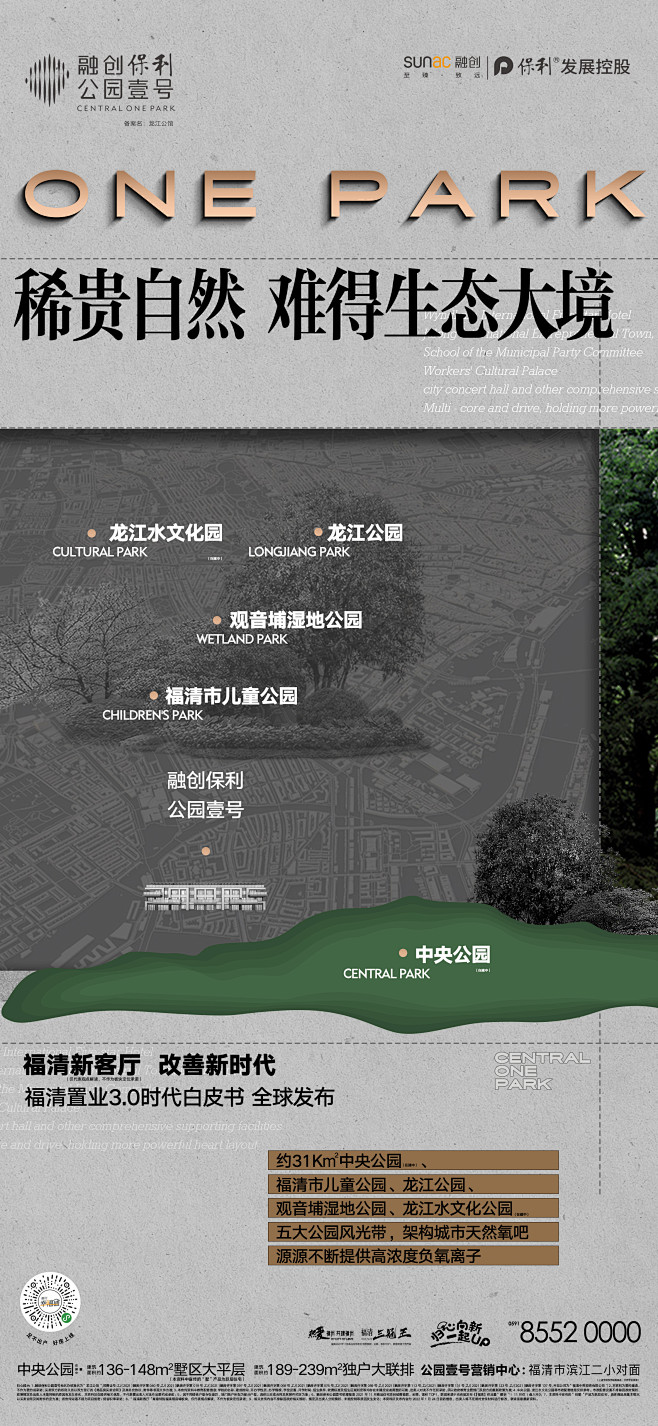The height and width of the screenshot is (1426, 658).
Task: Click the WETLAND PARK caption
Action: click(242, 639)
